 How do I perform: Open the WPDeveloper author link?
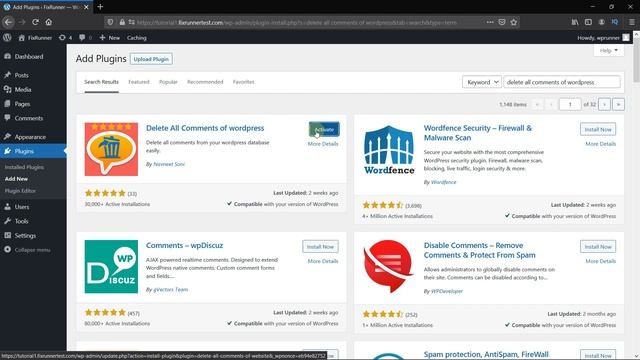click(x=447, y=291)
